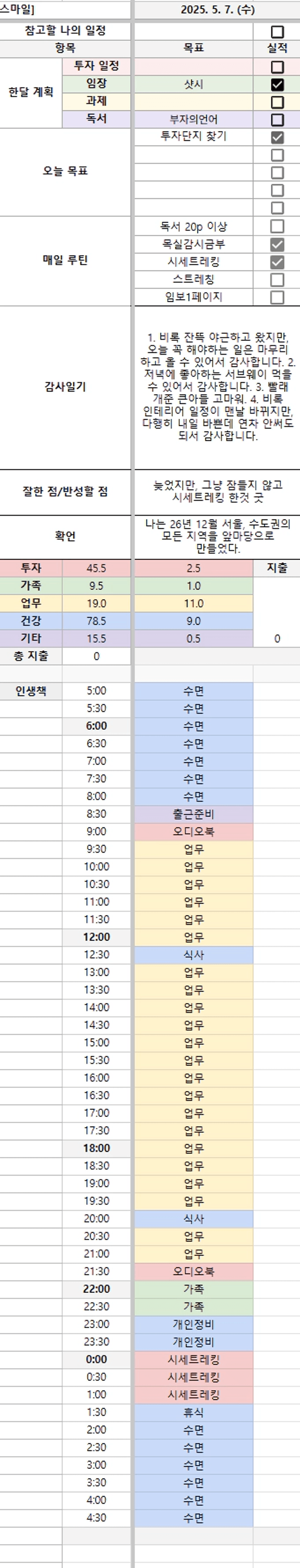Screen dimensions: 300x1568
Task: Toggle the 참고할 나의 일정 checkbox
Action: (277, 32)
